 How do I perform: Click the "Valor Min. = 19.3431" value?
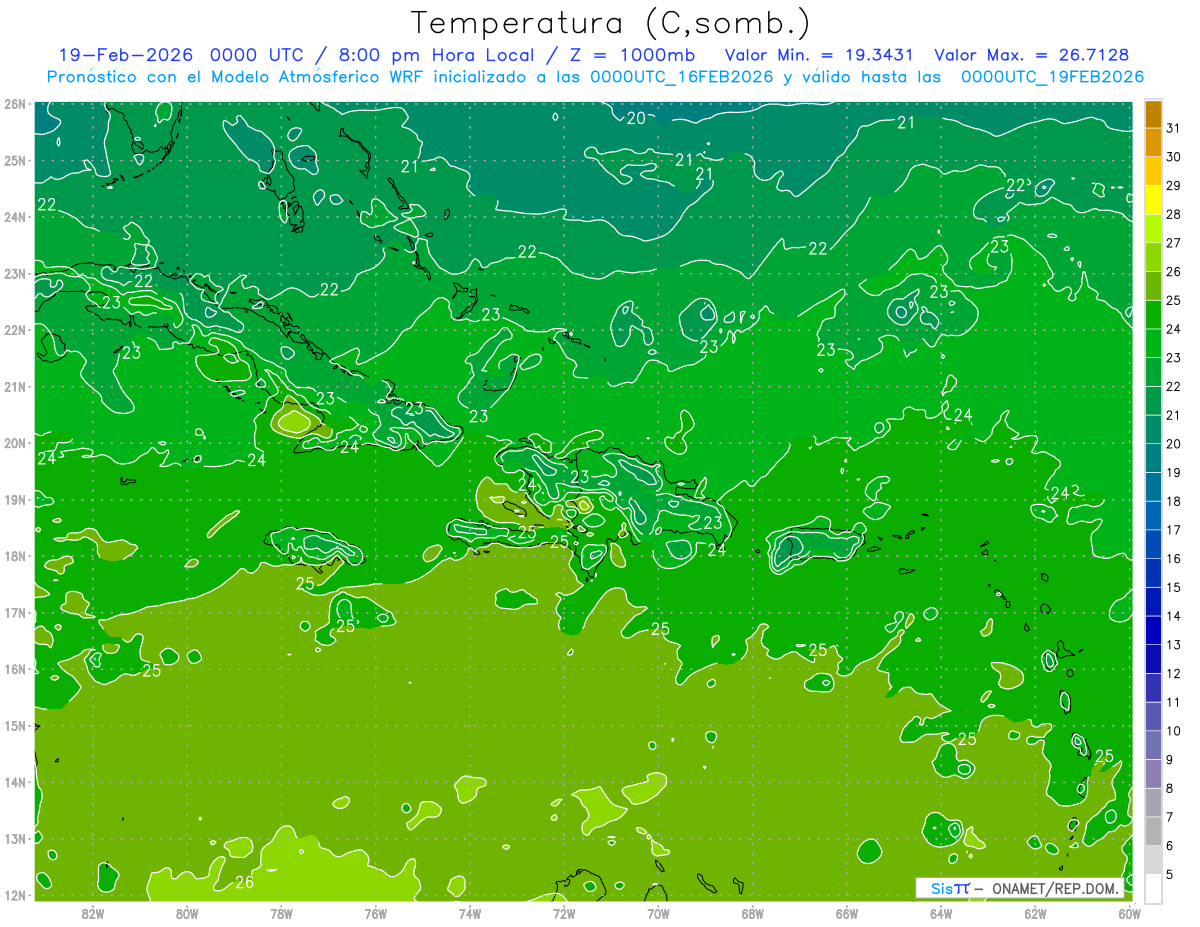(818, 55)
